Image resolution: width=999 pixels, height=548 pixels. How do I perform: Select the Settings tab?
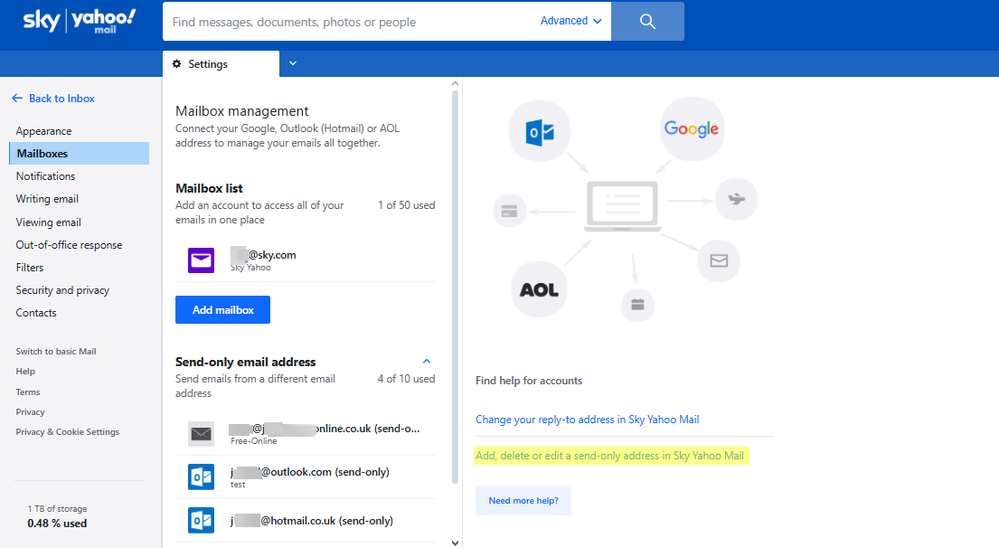pos(220,64)
